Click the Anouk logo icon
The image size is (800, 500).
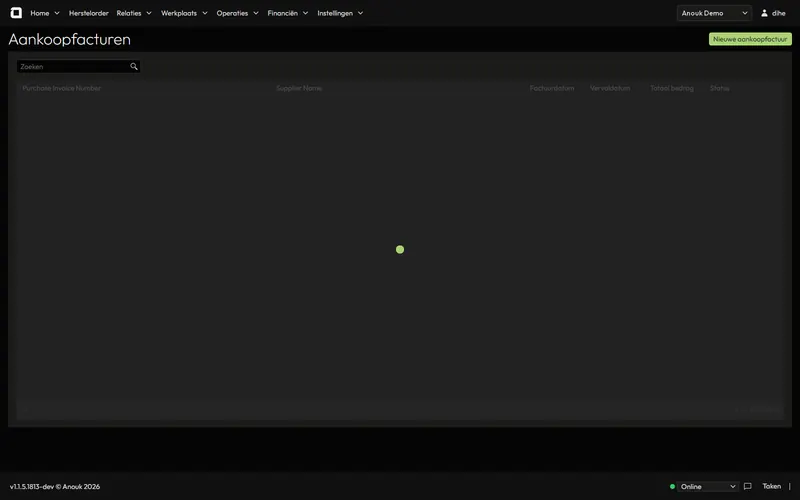coord(16,13)
